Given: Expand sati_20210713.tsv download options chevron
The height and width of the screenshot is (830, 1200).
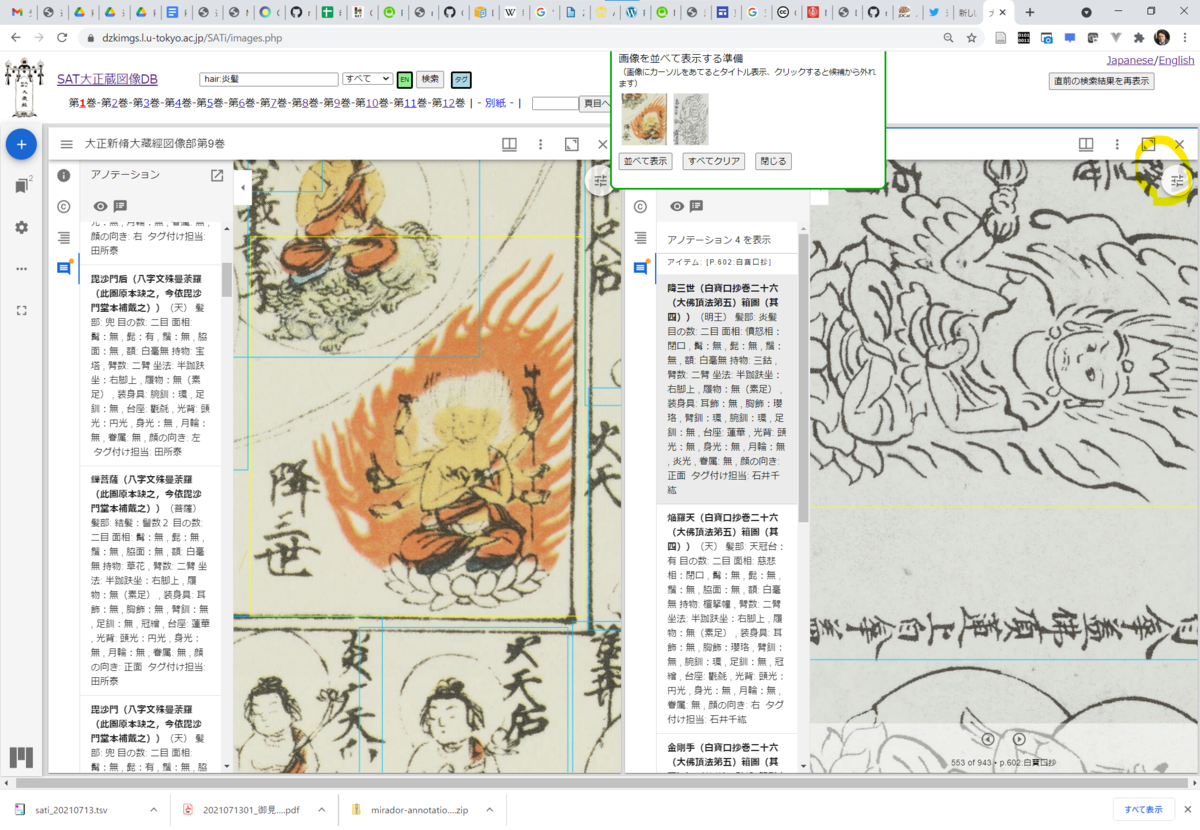Looking at the screenshot, I should [x=153, y=809].
